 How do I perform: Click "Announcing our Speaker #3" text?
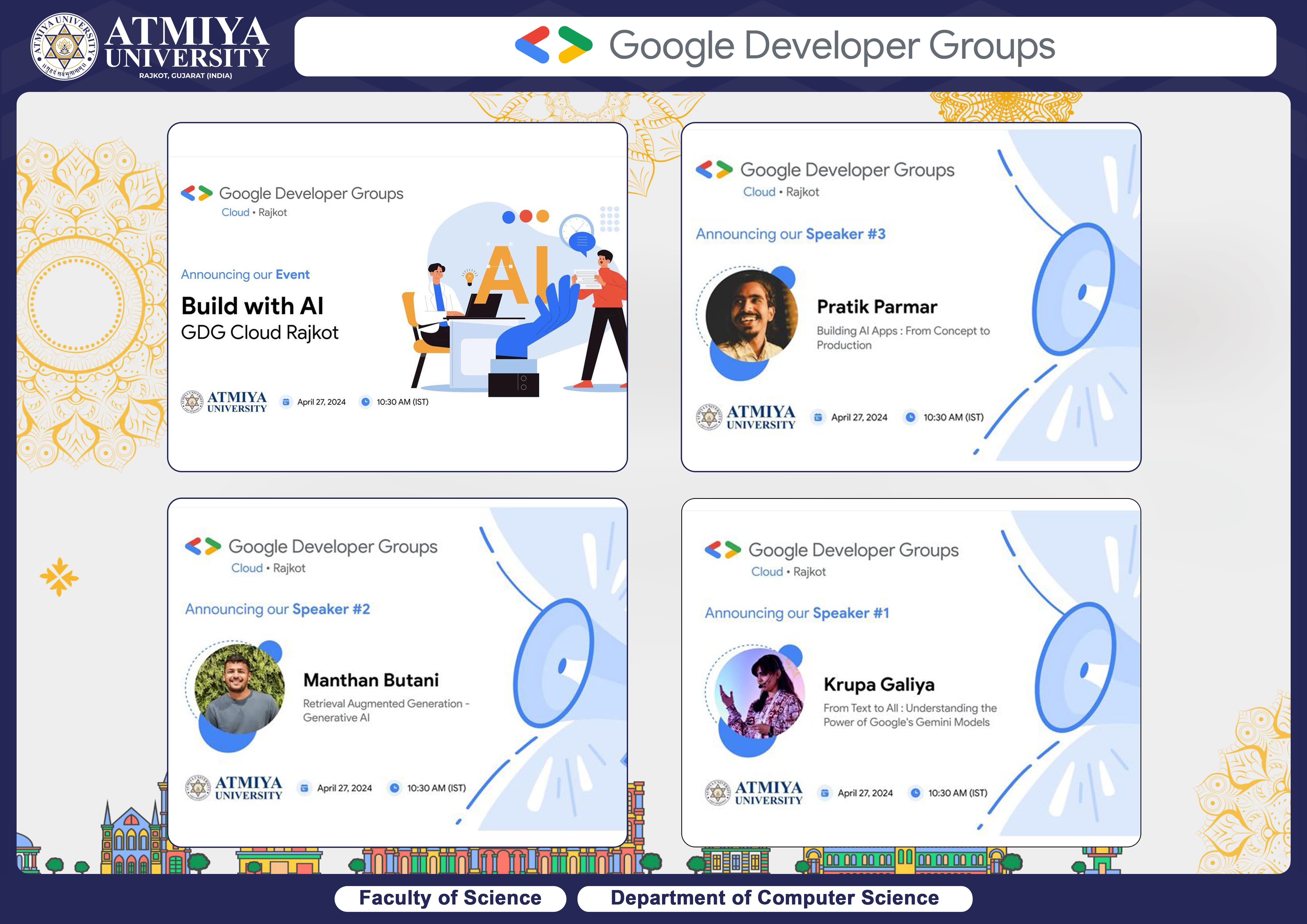[791, 234]
